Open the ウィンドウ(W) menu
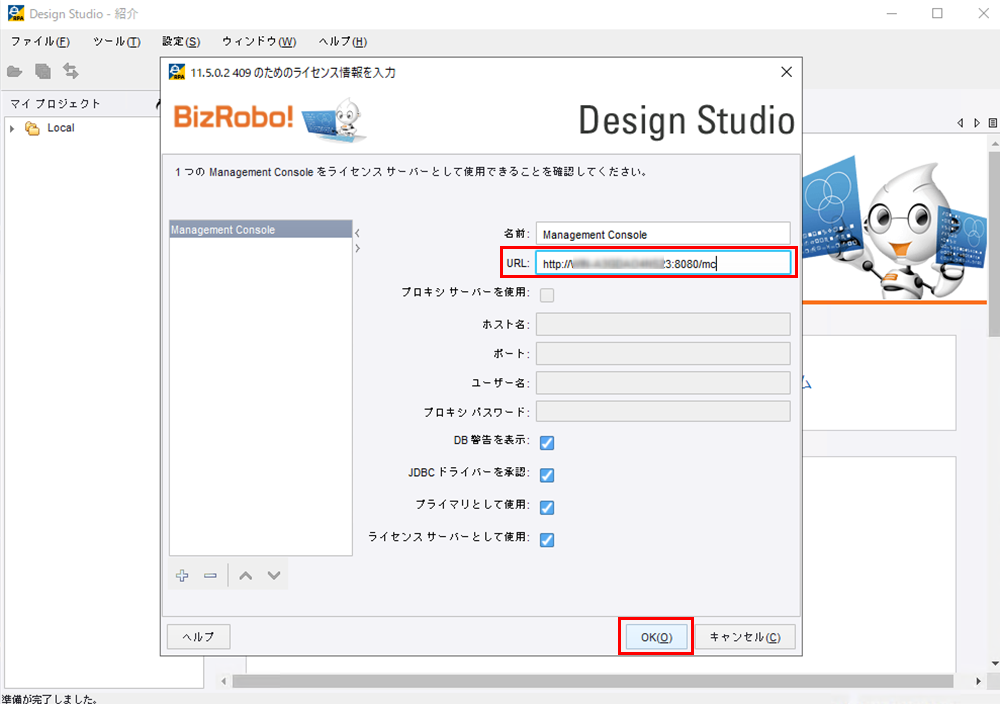This screenshot has width=1000, height=704. 259,42
